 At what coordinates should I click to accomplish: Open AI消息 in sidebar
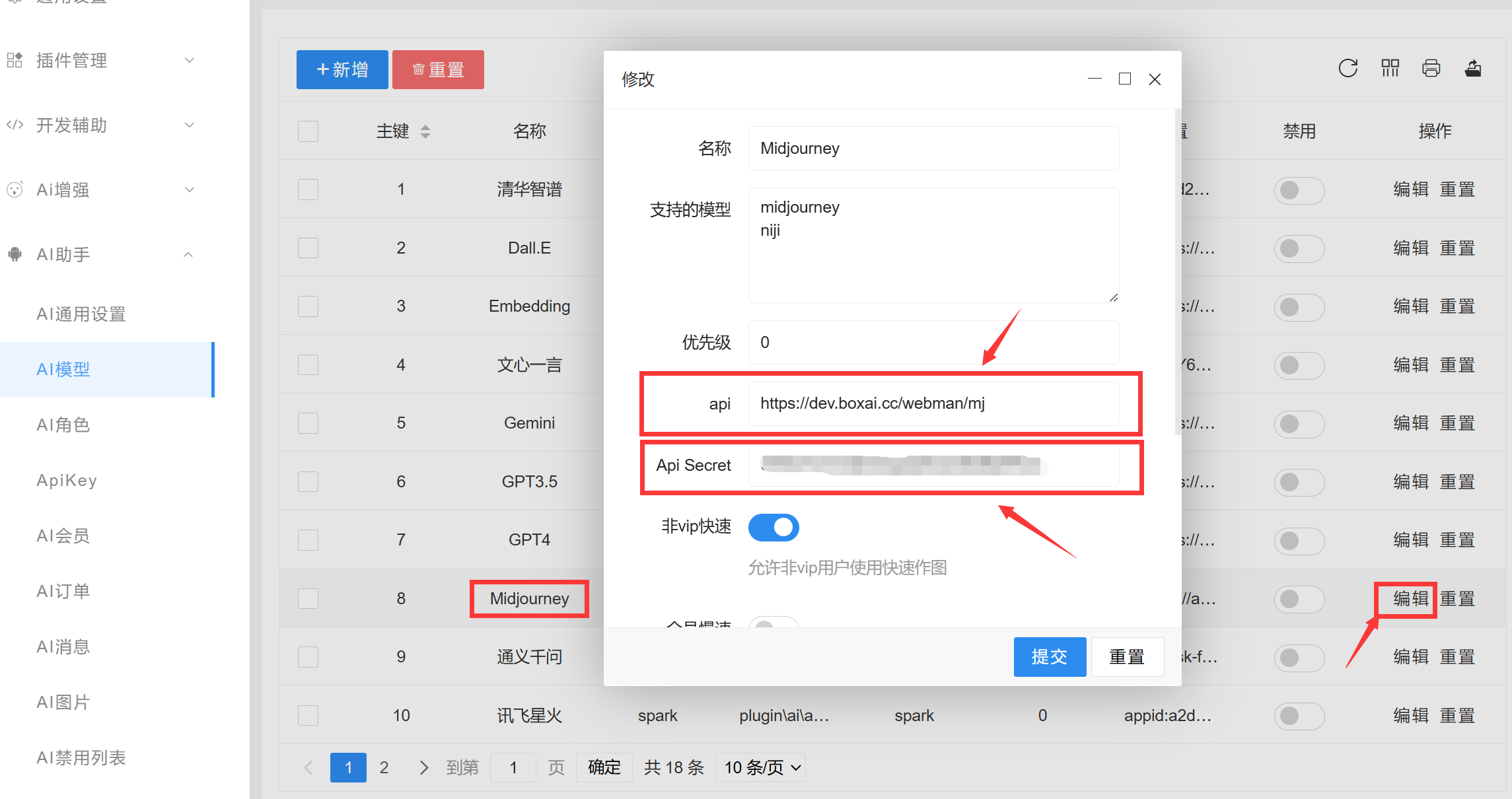tap(63, 646)
